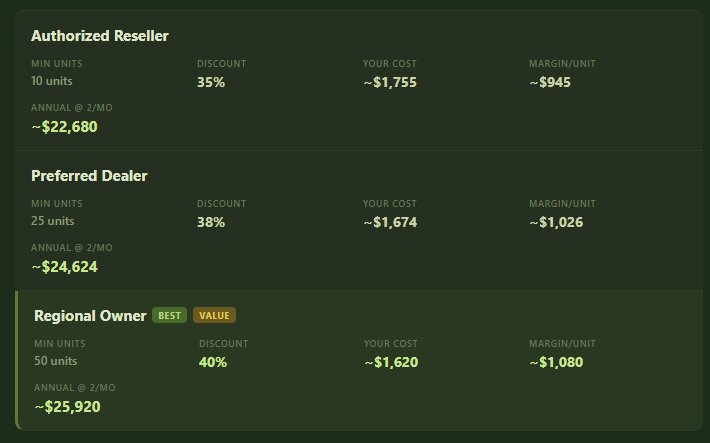Select the ~$1,620 cost figure

tap(391, 362)
